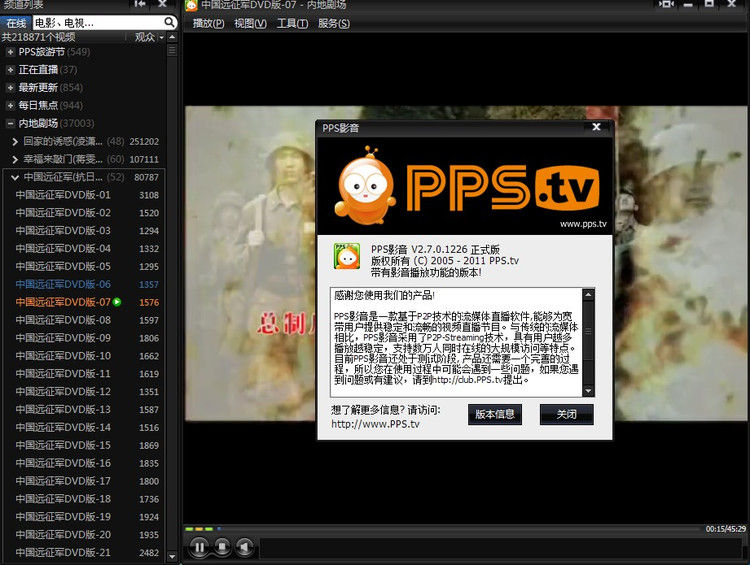The image size is (750, 565).
Task: Expand 幸福来敲门 series
Action: pyautogui.click(x=15, y=159)
